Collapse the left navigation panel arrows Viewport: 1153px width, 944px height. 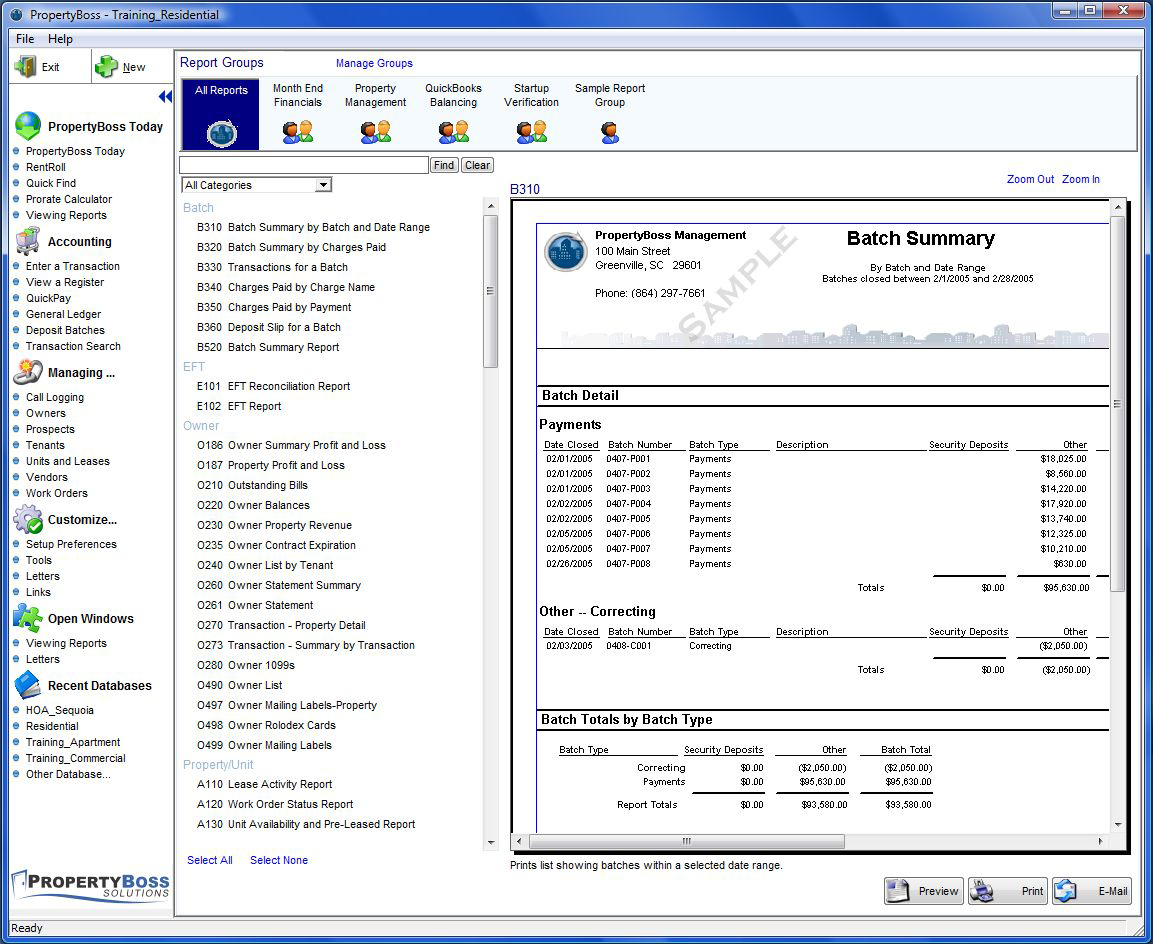tap(165, 97)
